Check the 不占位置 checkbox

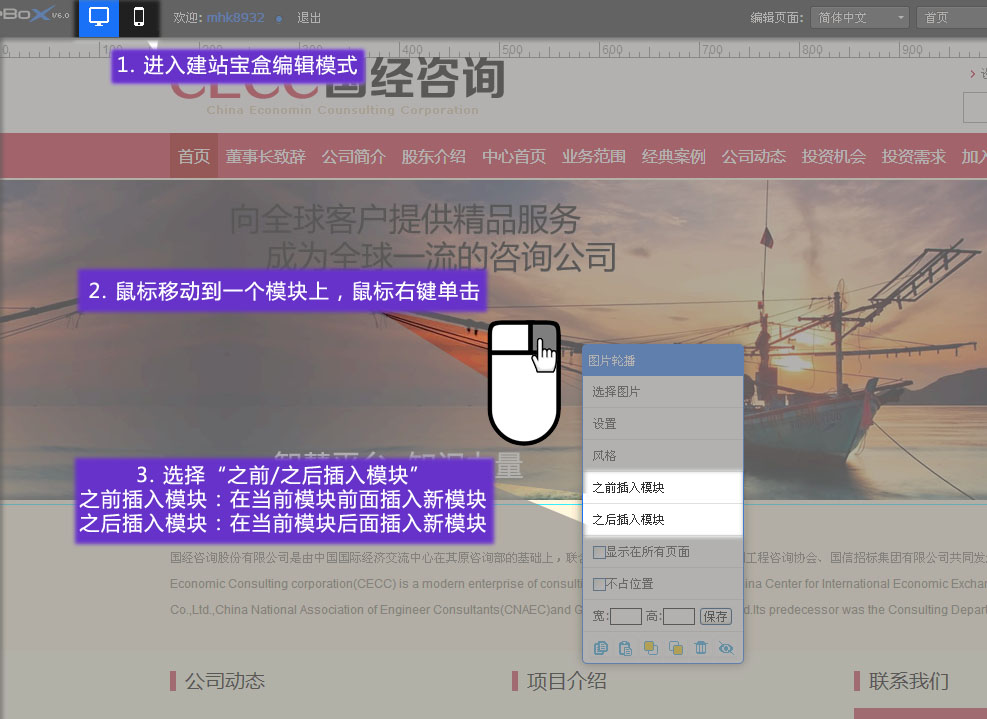pyautogui.click(x=599, y=584)
